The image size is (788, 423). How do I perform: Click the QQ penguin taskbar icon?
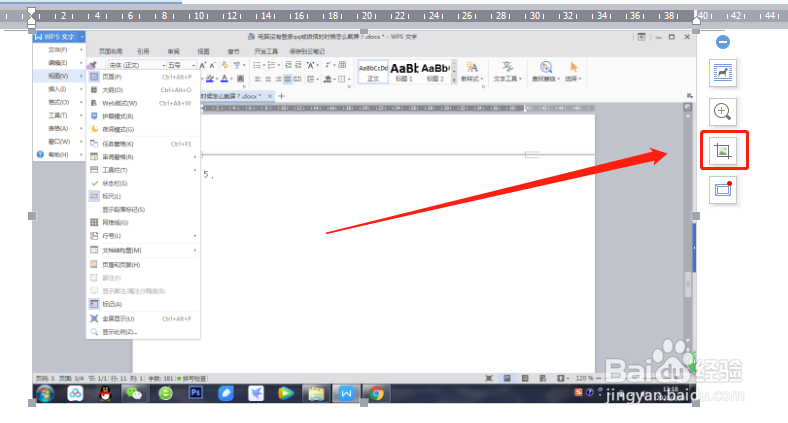(105, 393)
